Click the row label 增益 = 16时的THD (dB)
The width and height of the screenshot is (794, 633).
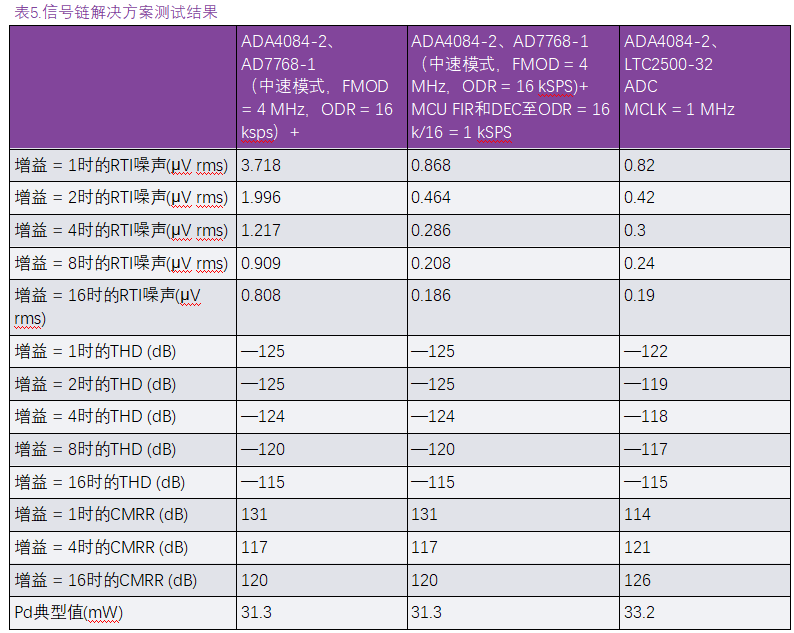click(100, 482)
